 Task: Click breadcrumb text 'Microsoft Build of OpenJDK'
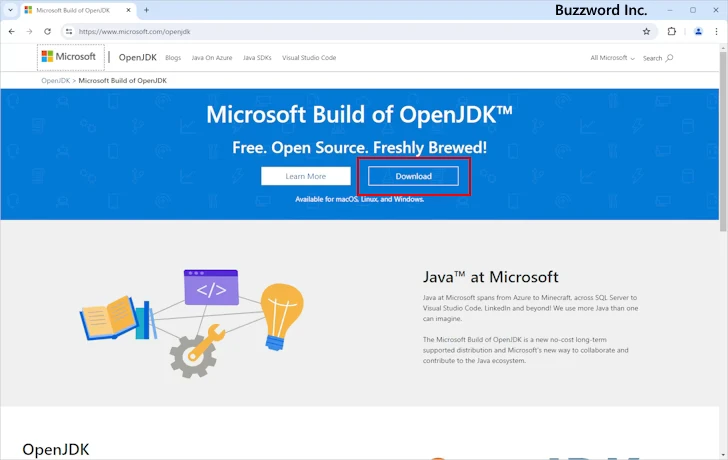pos(123,80)
